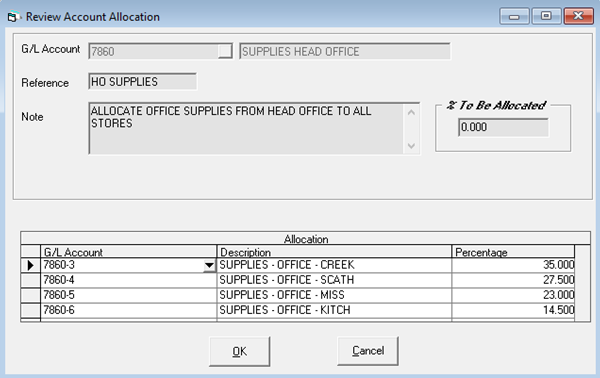The height and width of the screenshot is (378, 600).
Task: Click SUPPLIES - OFFICE - KITCH description
Action: (x=334, y=310)
